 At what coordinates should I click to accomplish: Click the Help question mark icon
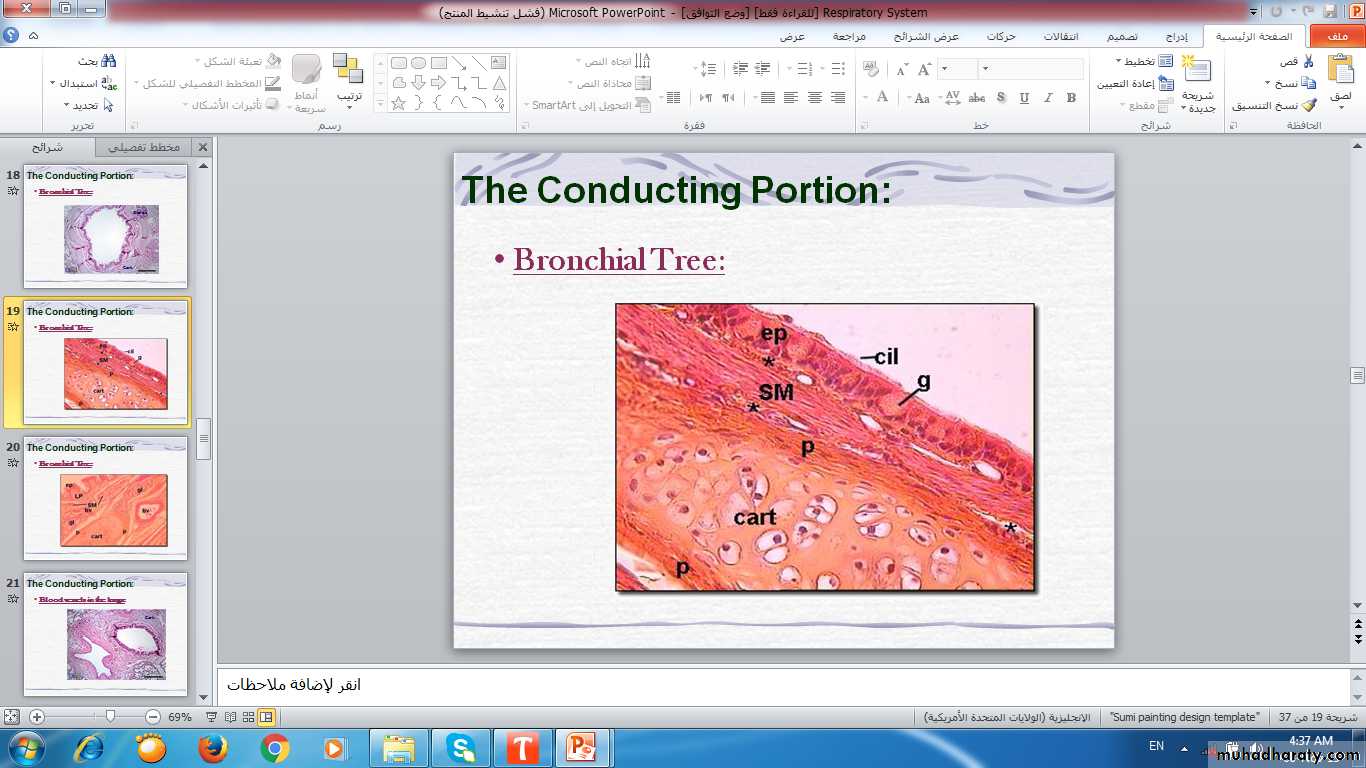click(x=11, y=36)
